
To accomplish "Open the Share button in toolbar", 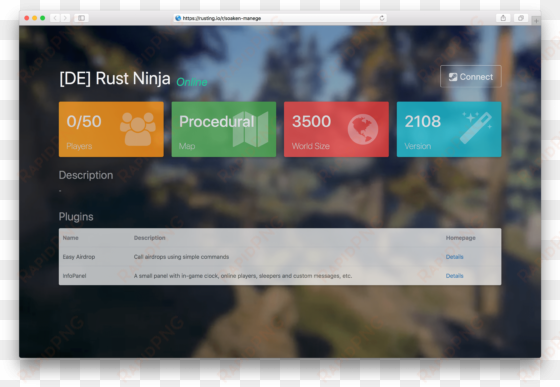I will 503,18.
